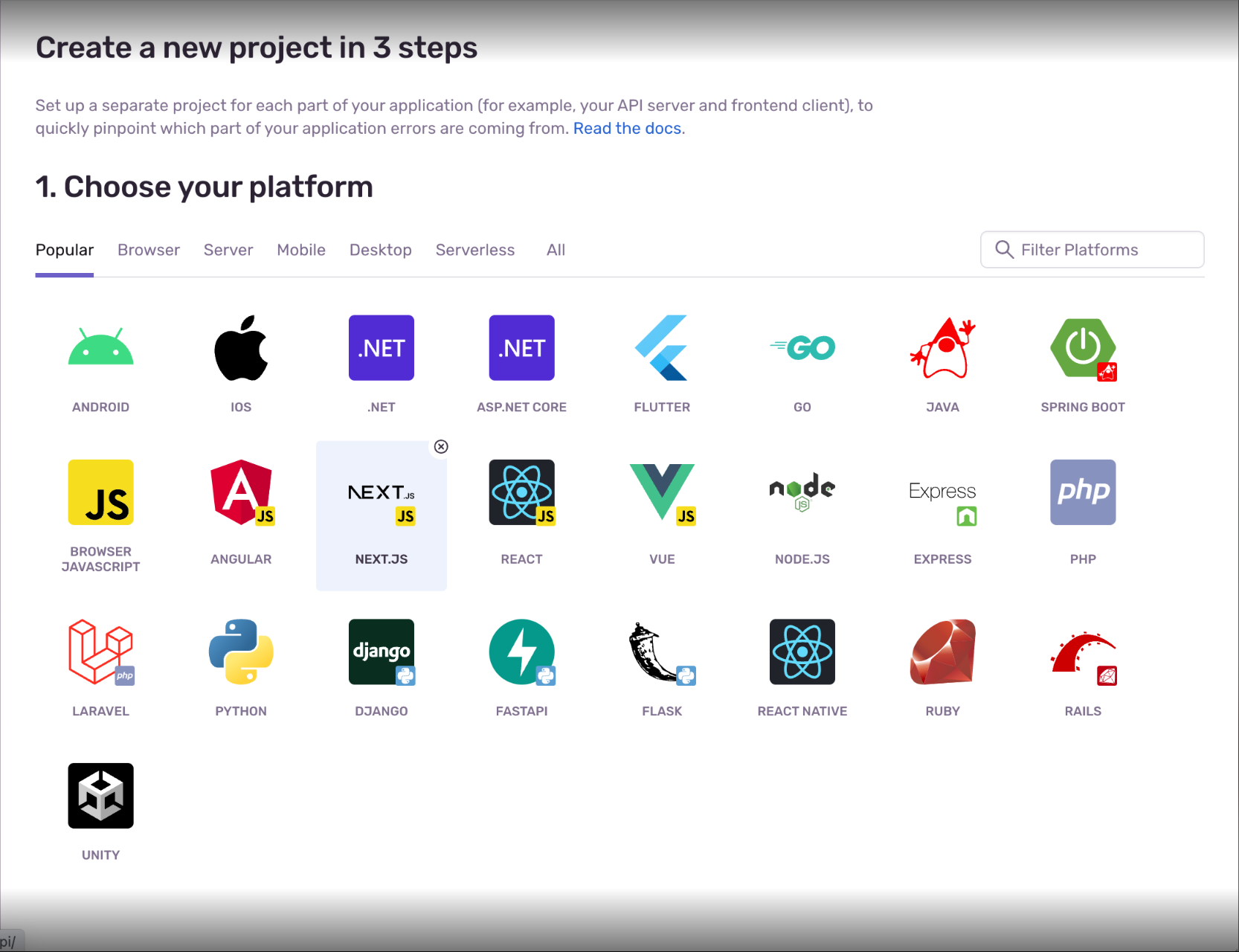Select the Go platform logo
This screenshot has height=952, width=1239.
pos(802,347)
